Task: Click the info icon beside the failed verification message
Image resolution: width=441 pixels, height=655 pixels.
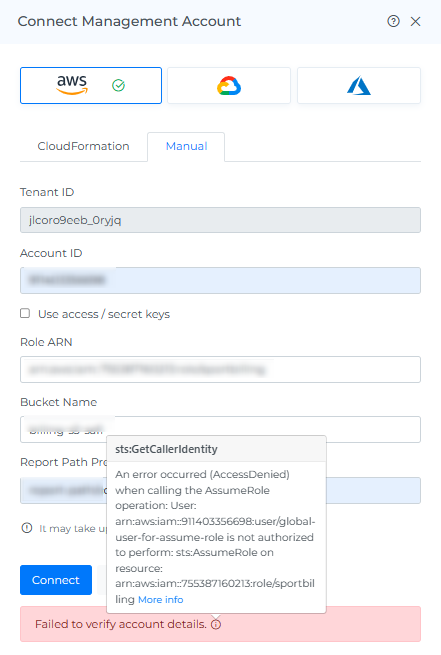Action: (216, 625)
